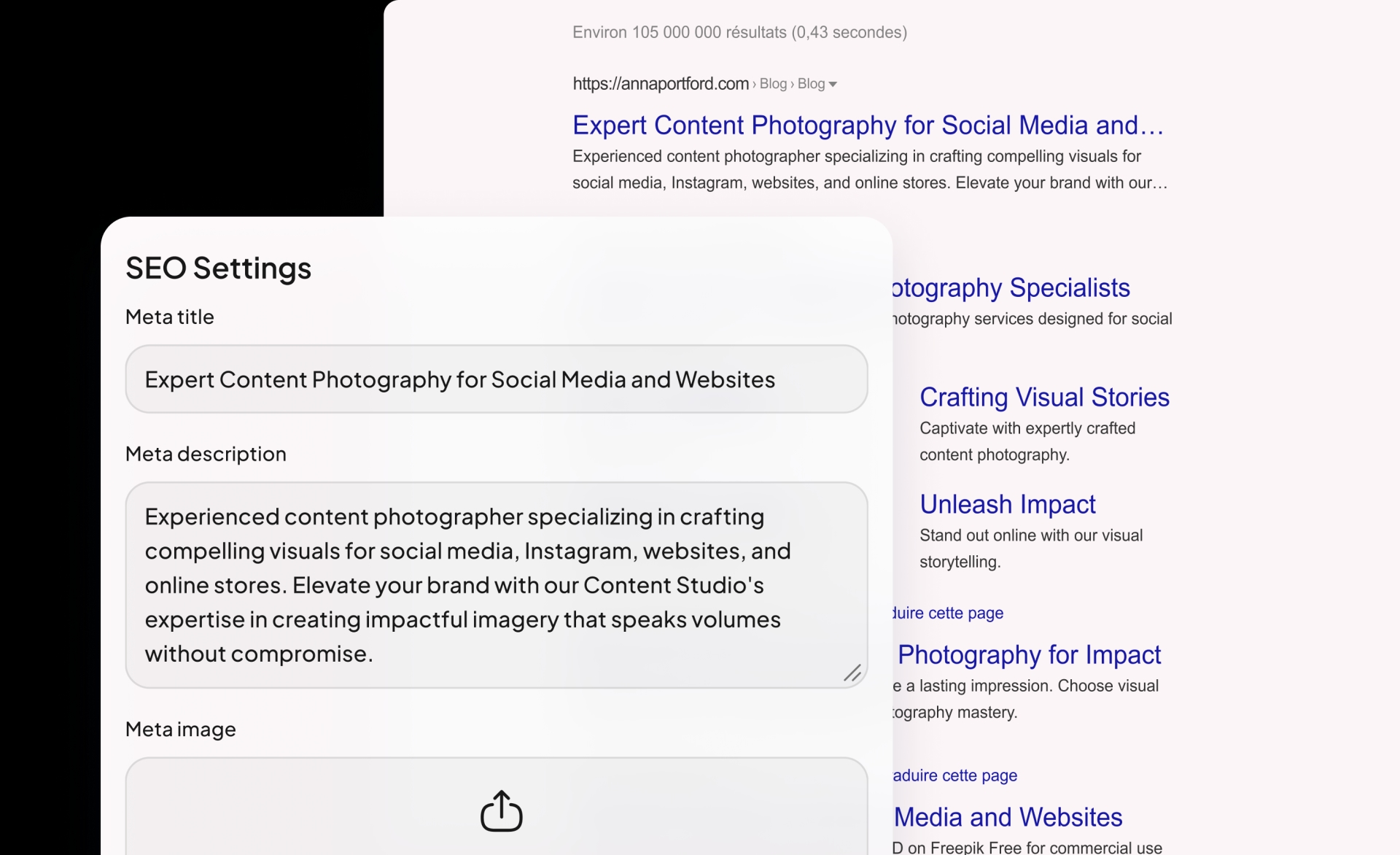Click the "Meta title" field label
This screenshot has height=855, width=1400.
pyautogui.click(x=170, y=317)
